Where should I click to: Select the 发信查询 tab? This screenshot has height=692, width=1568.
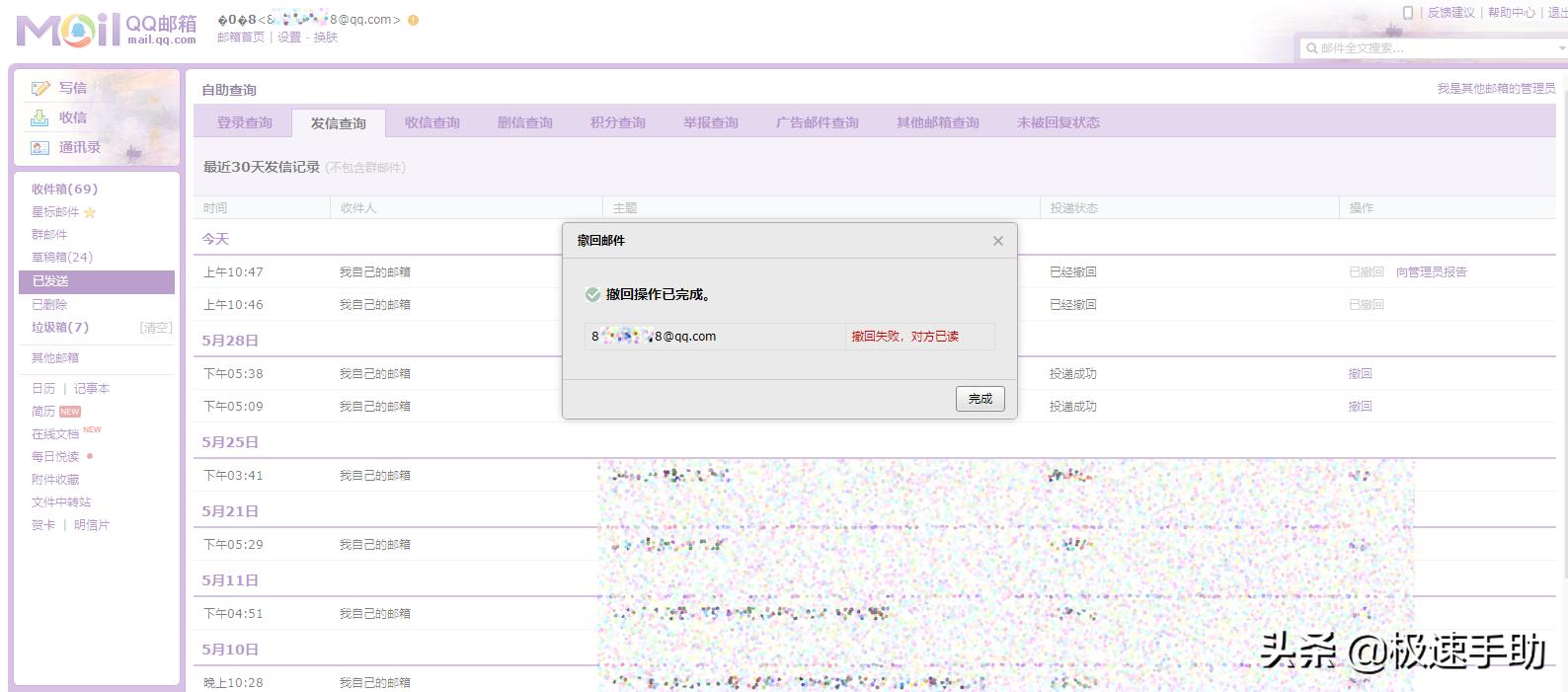339,122
